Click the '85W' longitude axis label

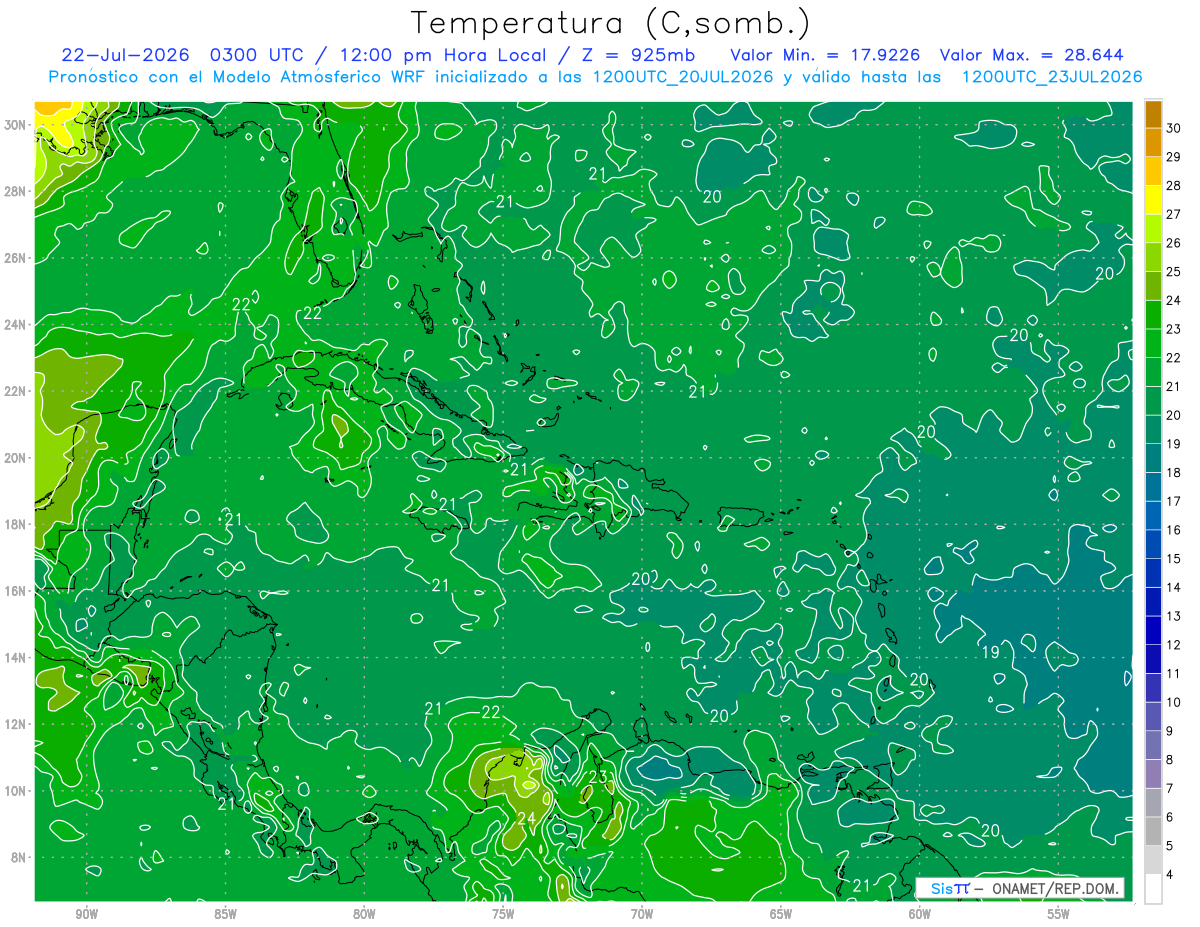click(225, 914)
